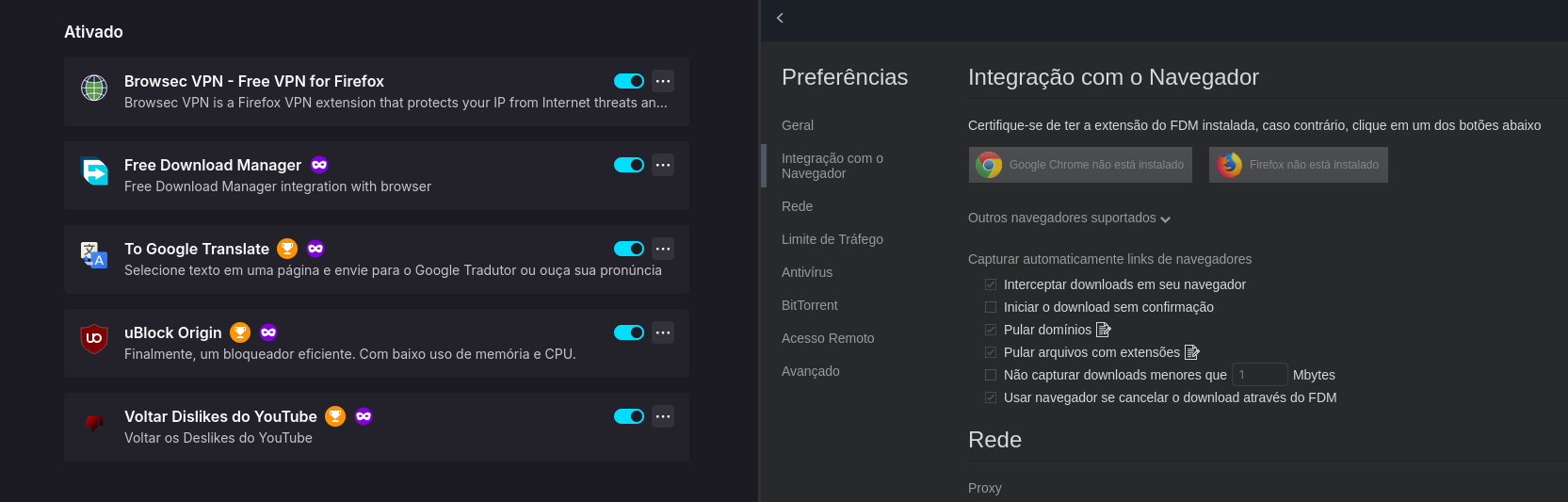Open more options menu for To Google Translate
The height and width of the screenshot is (502, 1568).
point(663,249)
